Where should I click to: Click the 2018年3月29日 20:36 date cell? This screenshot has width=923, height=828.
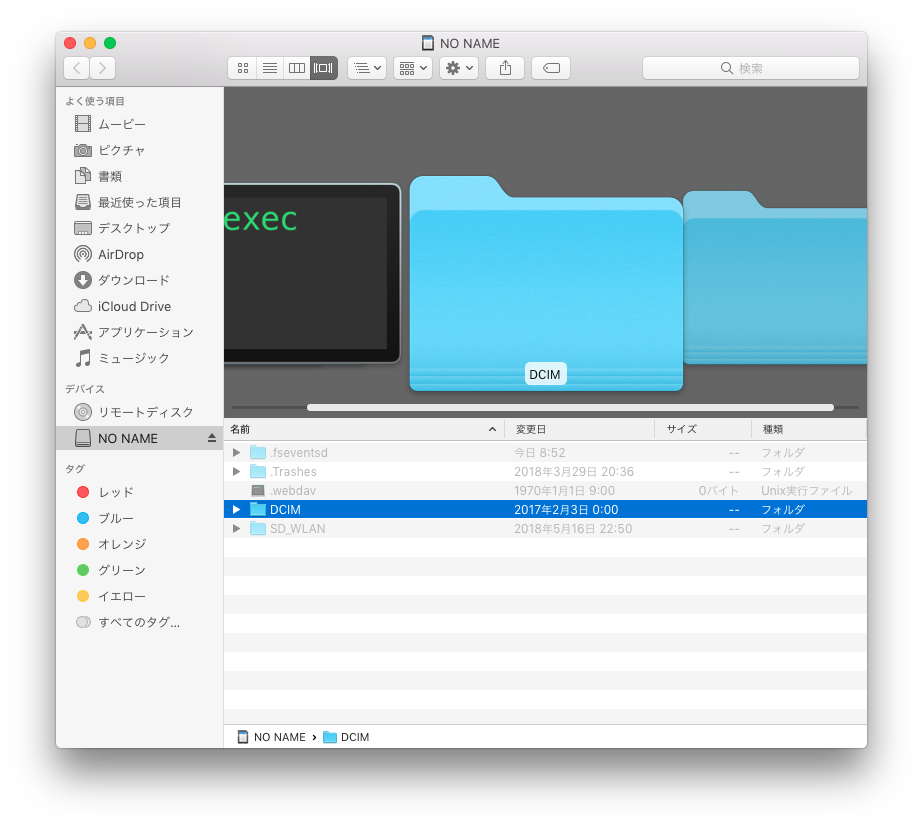point(574,471)
